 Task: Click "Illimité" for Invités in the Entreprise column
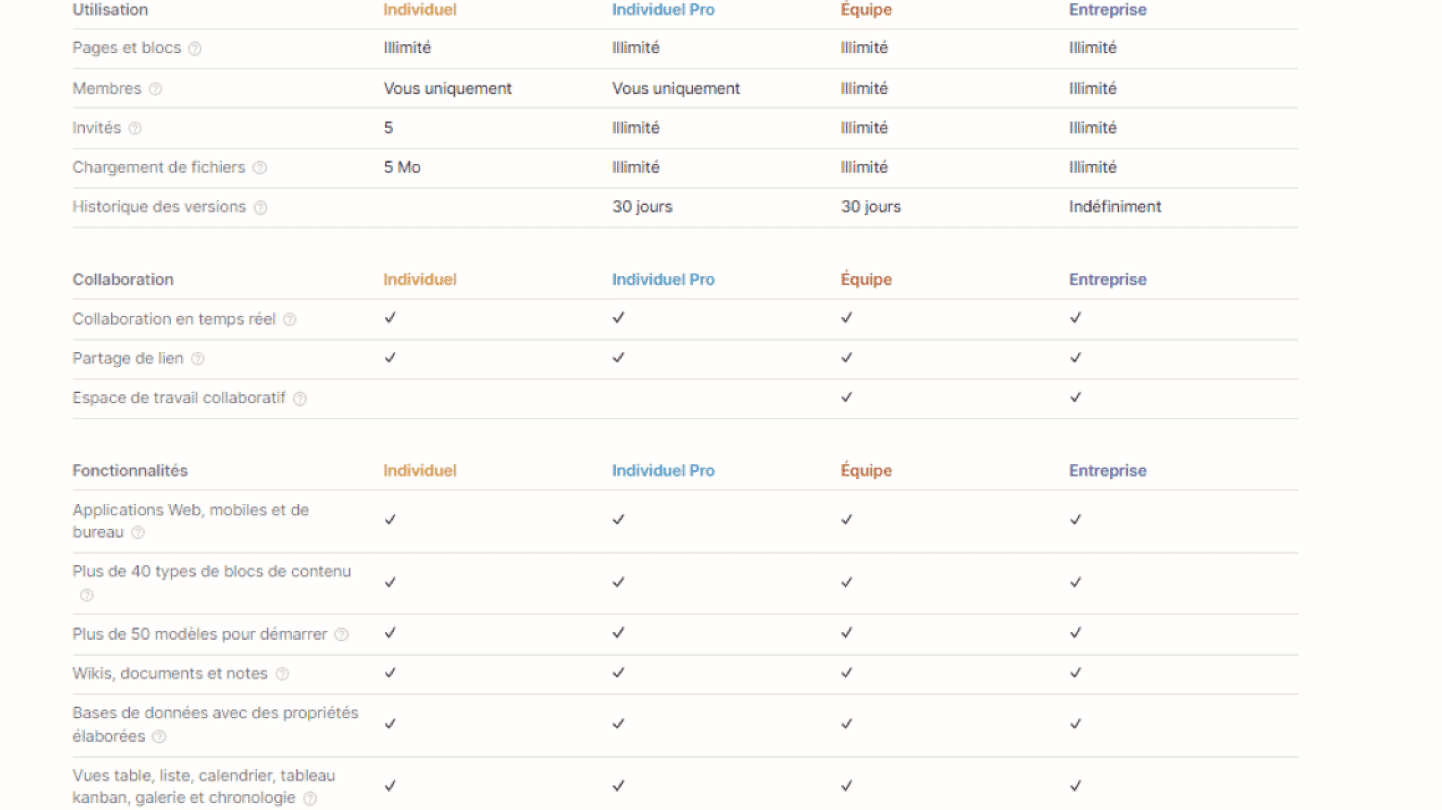1093,128
